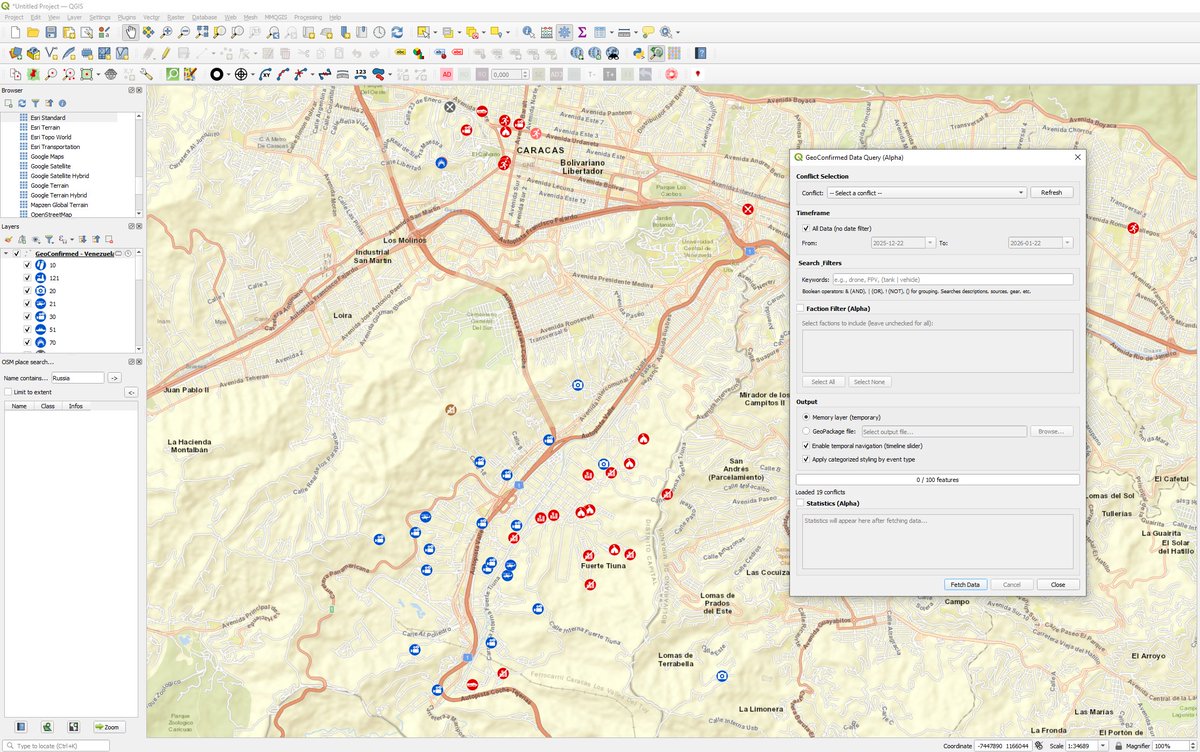Select the GeoPackage file radio option
1200x752 pixels.
coord(806,431)
